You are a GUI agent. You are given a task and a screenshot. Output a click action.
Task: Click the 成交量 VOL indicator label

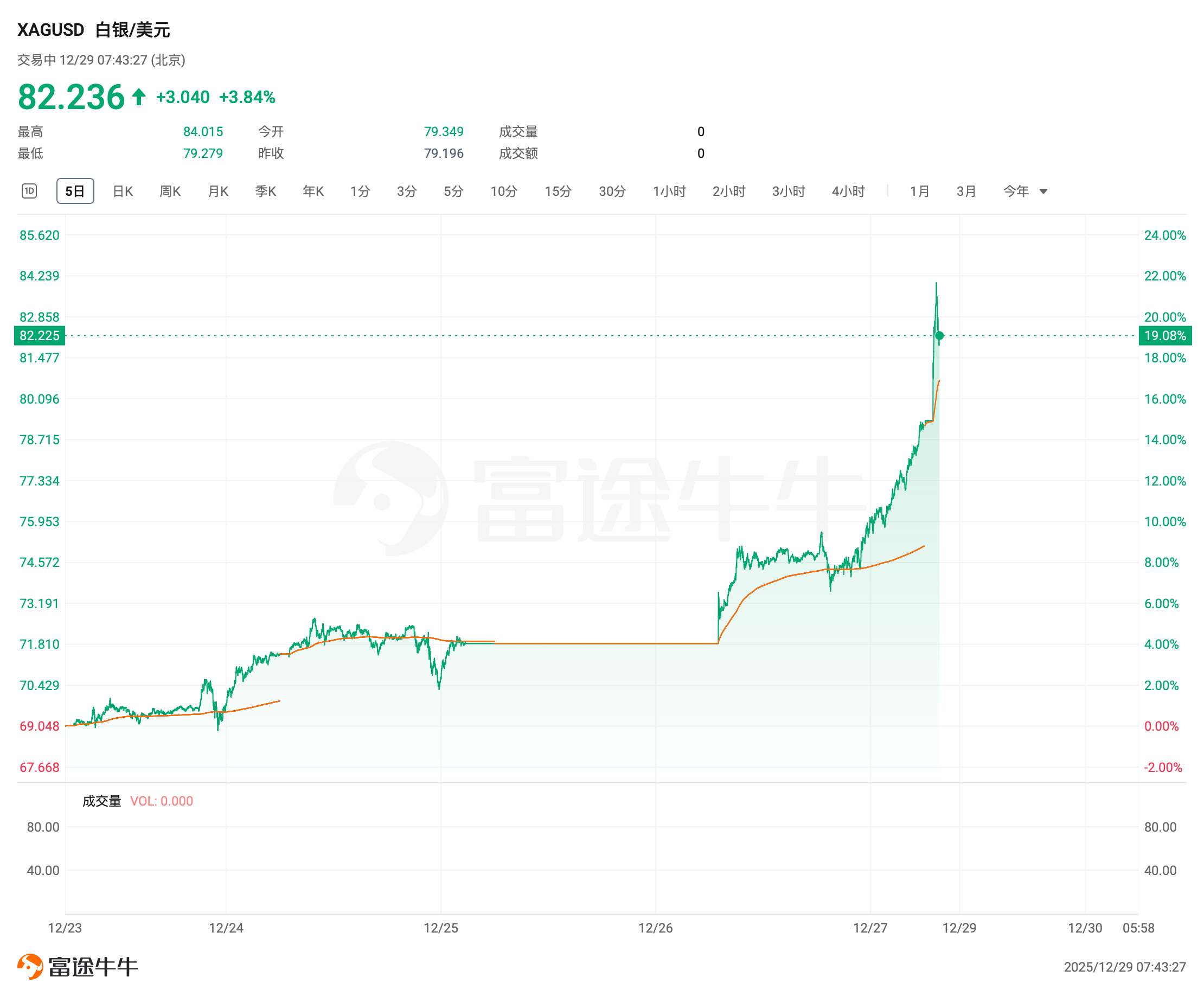(102, 801)
